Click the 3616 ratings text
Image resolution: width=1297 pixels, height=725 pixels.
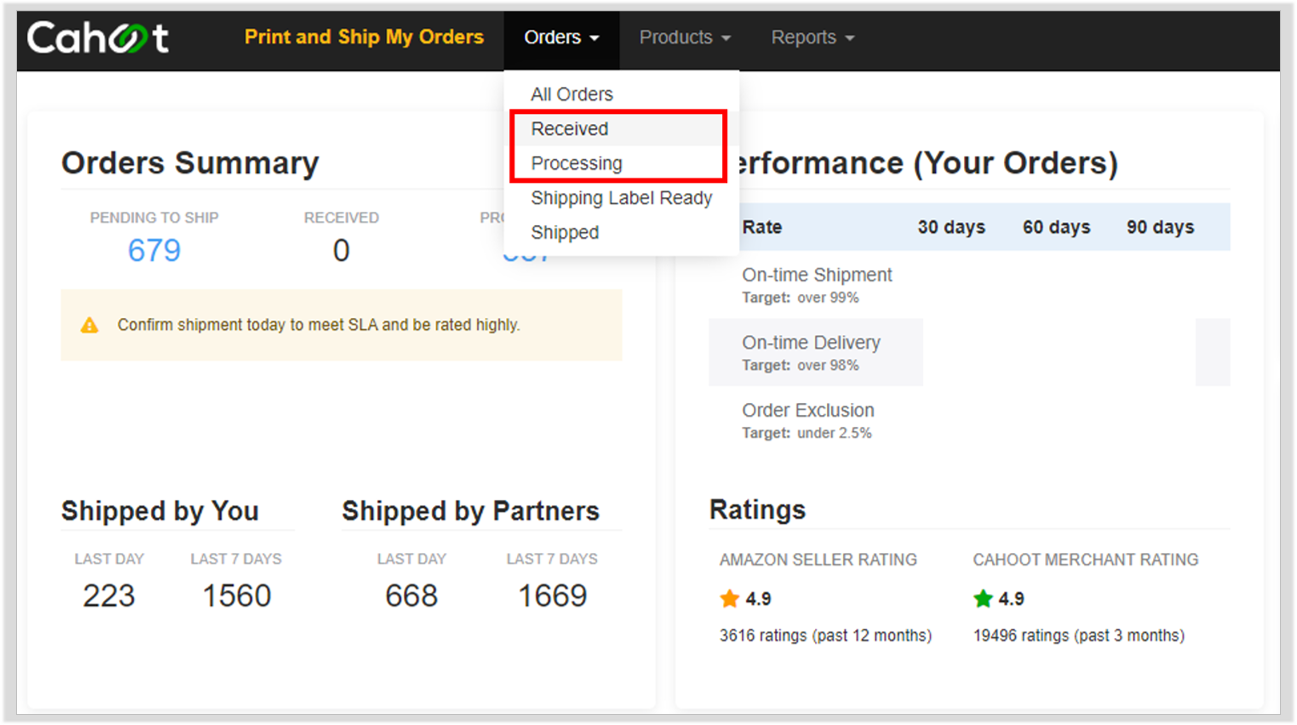click(x=825, y=635)
